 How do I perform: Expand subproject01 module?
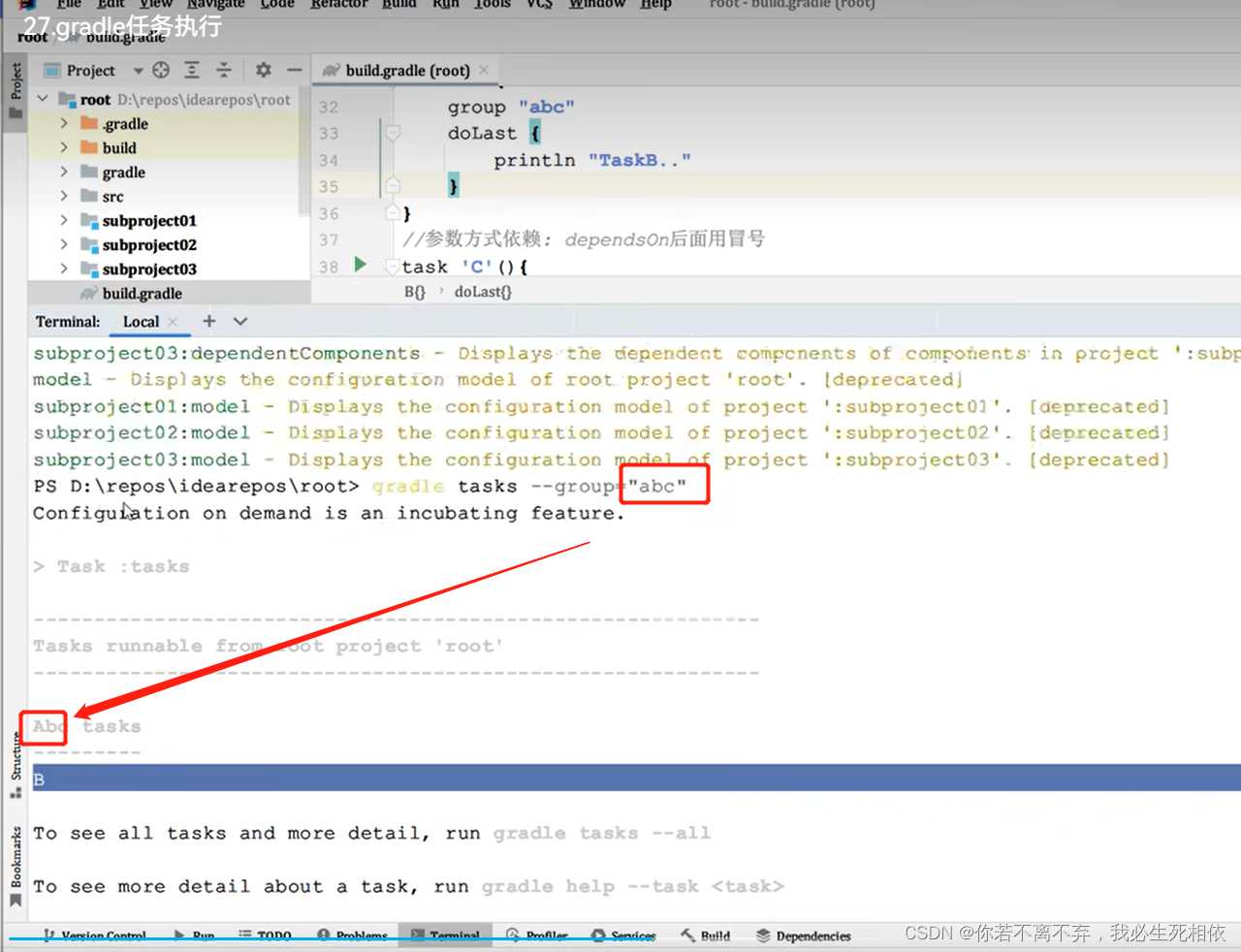[x=64, y=220]
